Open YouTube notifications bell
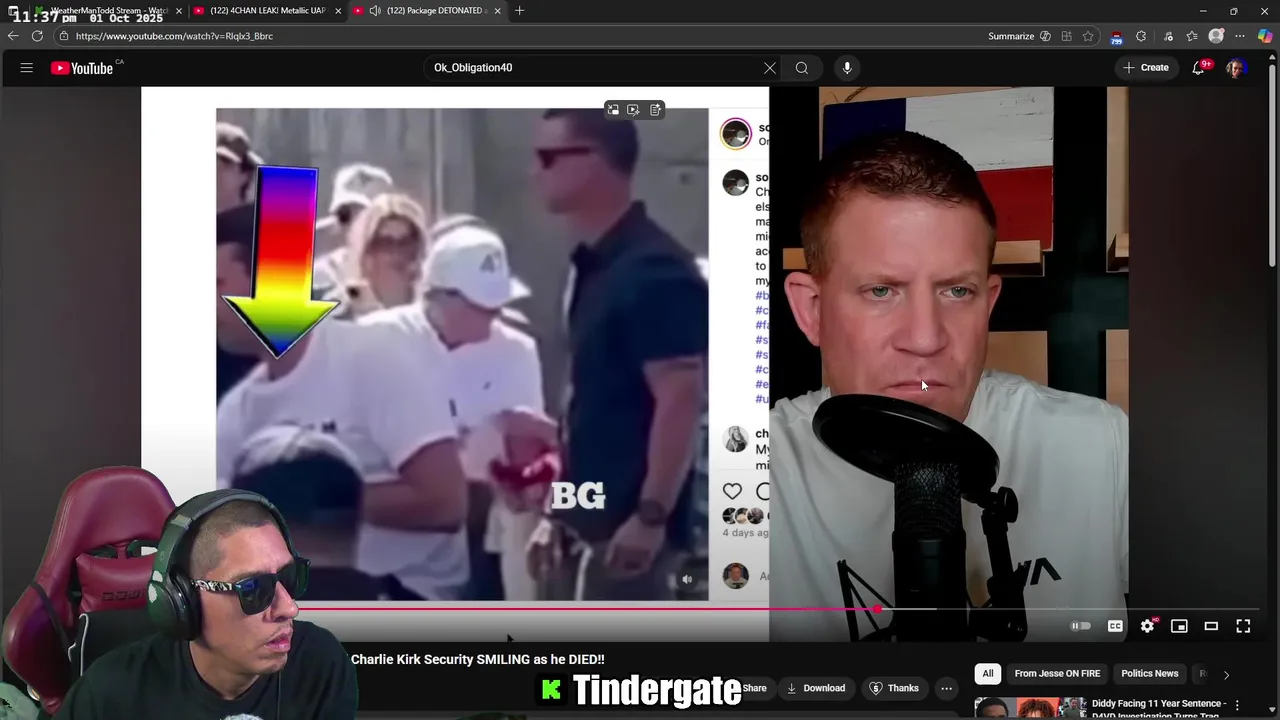 point(1198,68)
